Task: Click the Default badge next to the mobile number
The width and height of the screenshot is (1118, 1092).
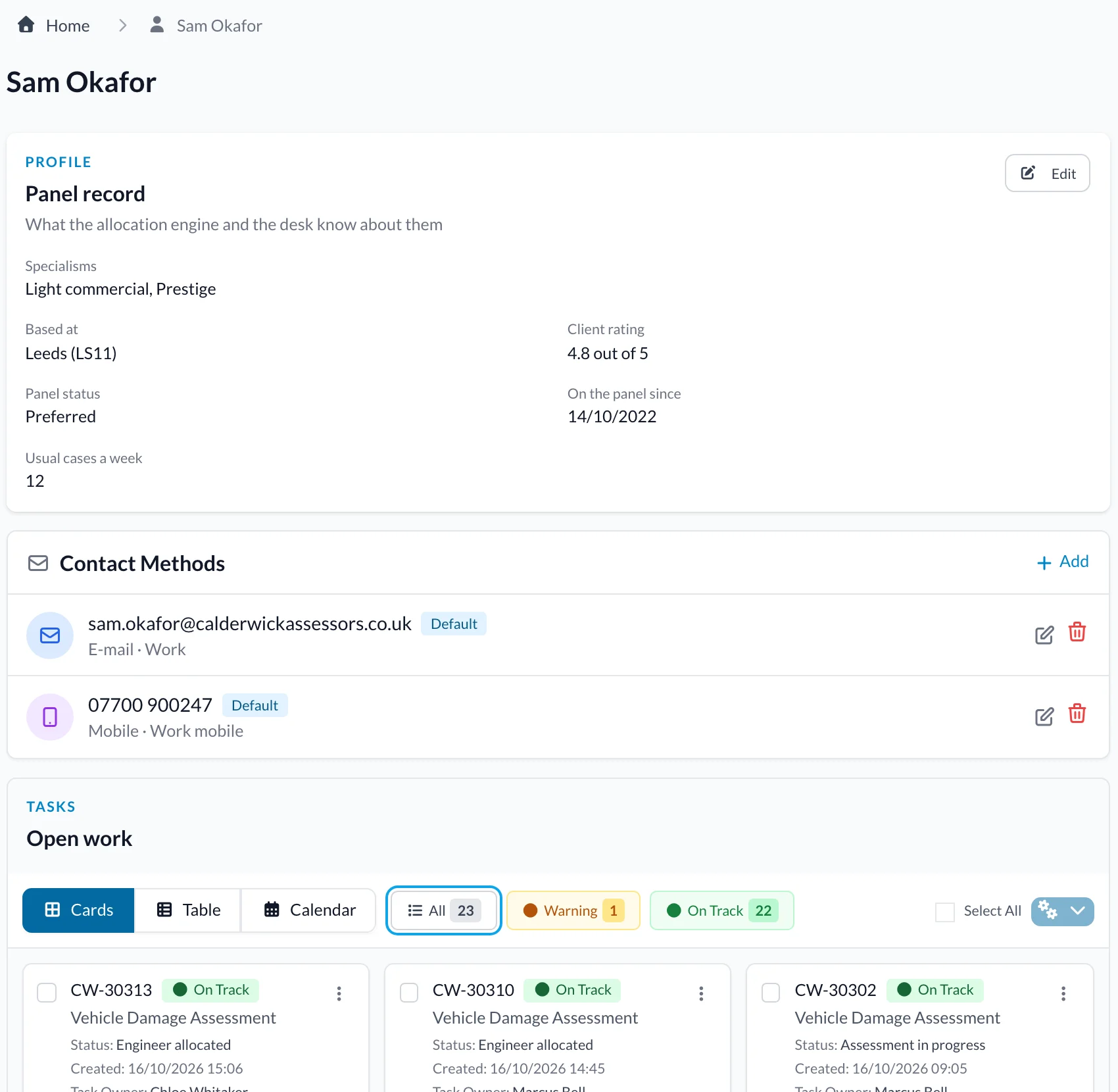Action: pyautogui.click(x=255, y=705)
